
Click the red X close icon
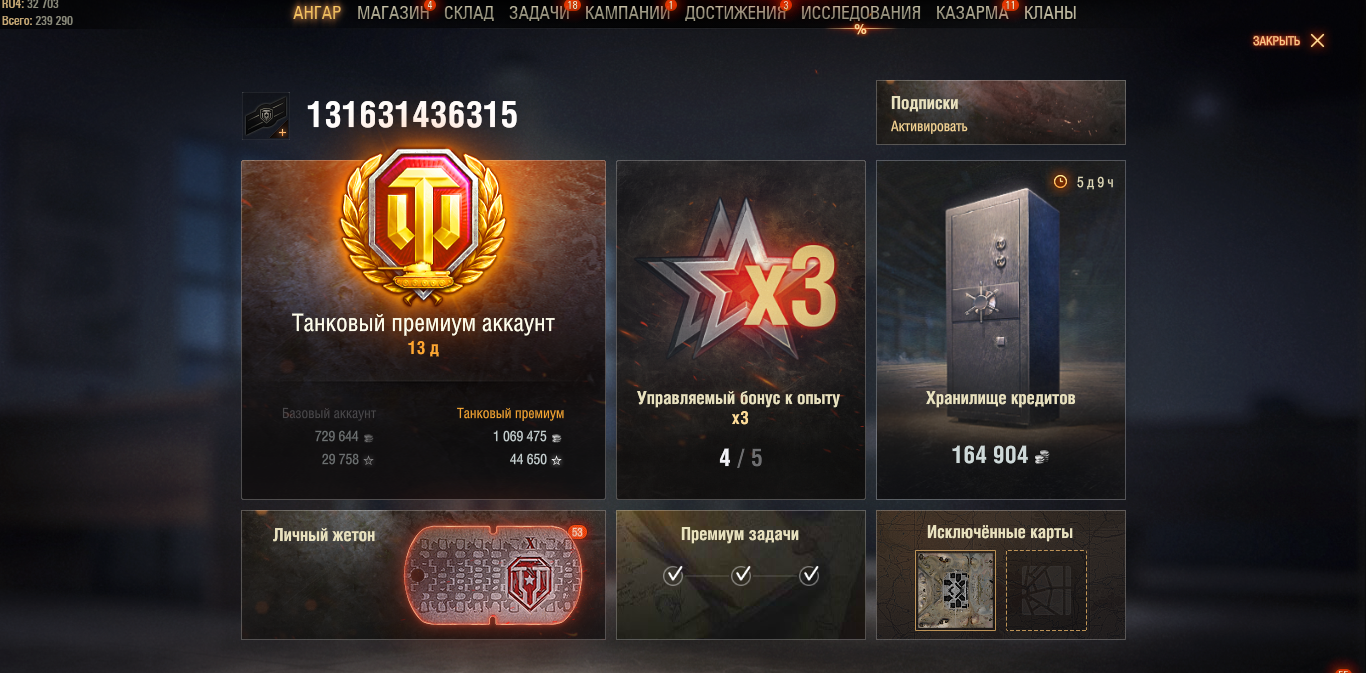[1317, 41]
